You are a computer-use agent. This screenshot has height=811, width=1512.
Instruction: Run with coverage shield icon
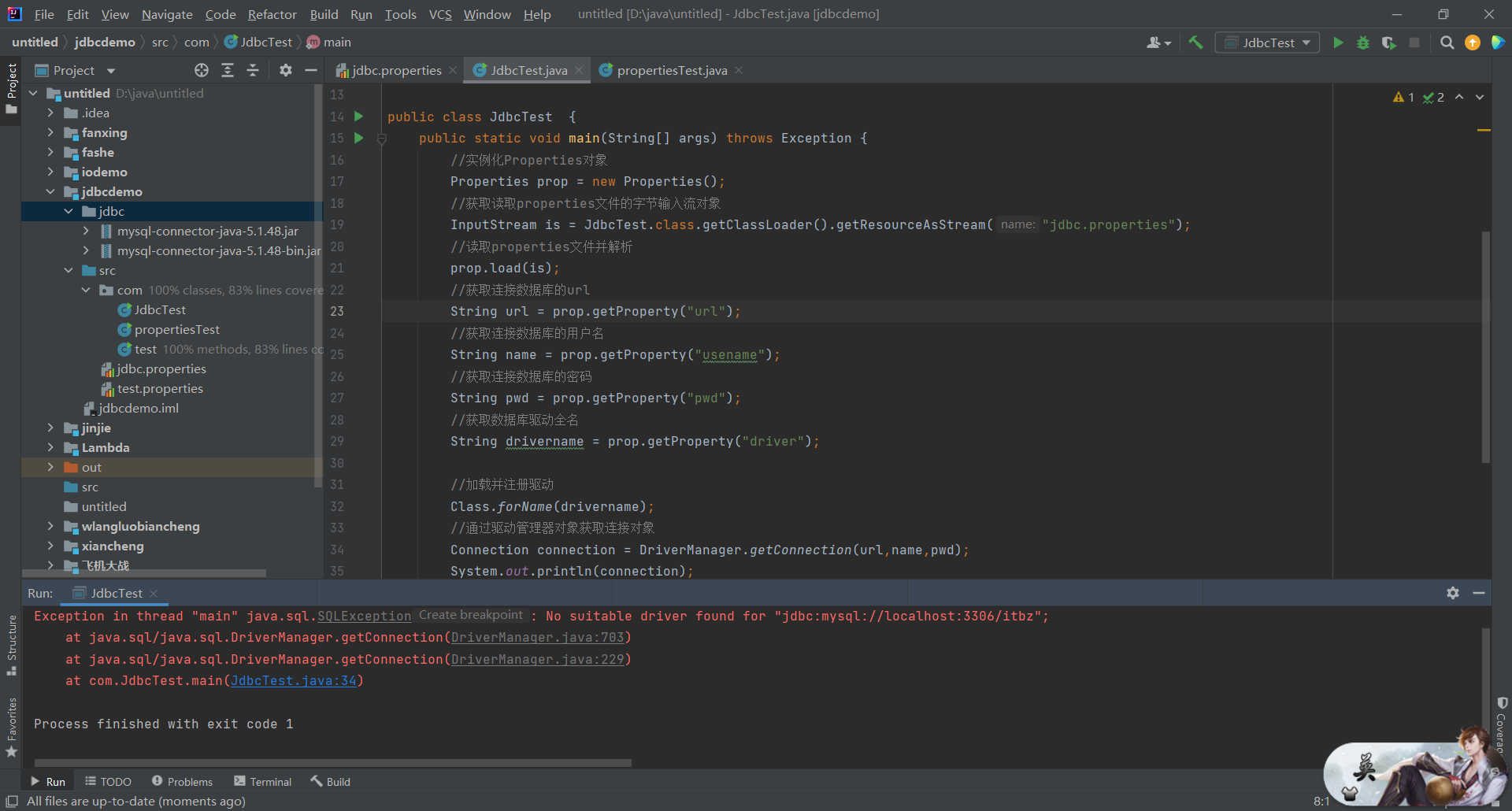click(x=1388, y=43)
